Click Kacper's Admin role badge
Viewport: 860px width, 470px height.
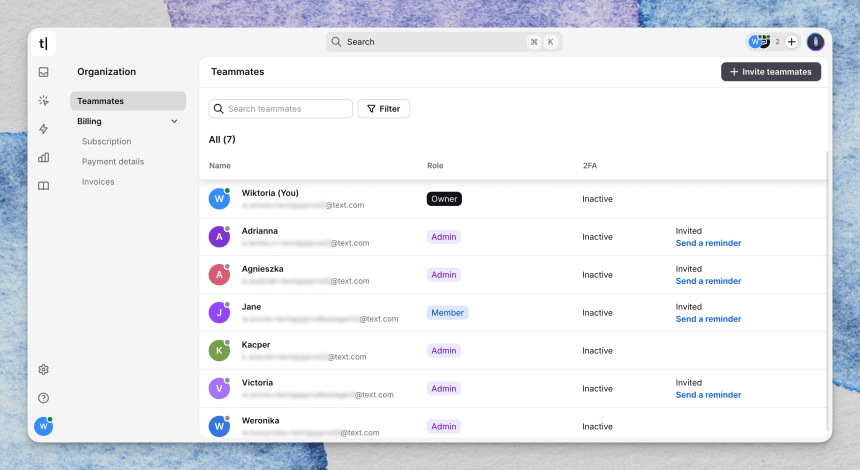point(444,350)
